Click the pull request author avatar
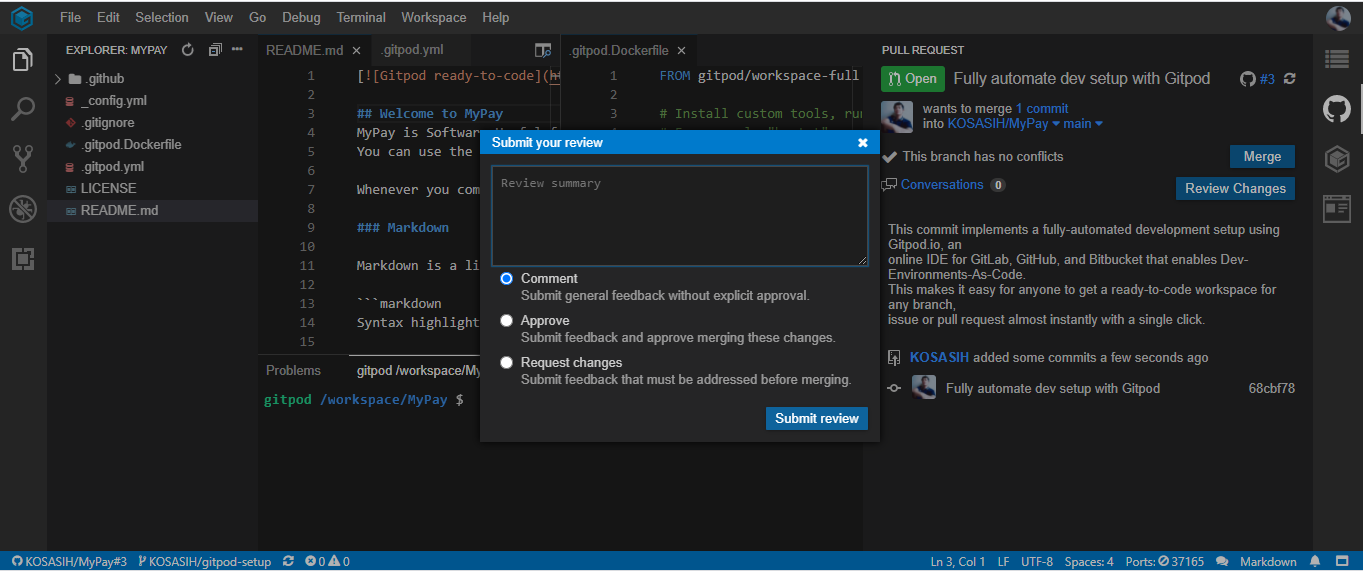1363x573 pixels. coord(897,116)
